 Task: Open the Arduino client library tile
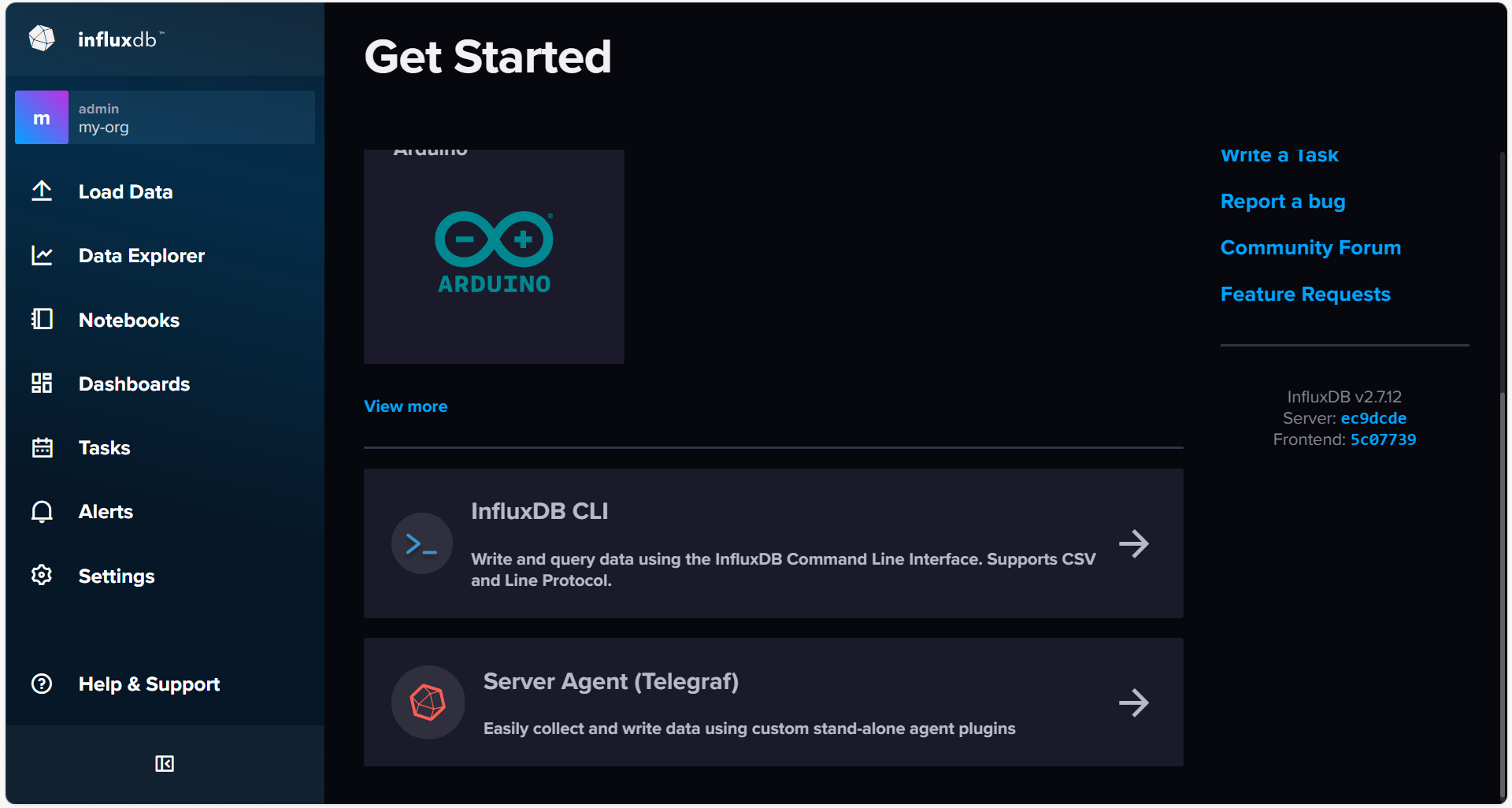(494, 256)
